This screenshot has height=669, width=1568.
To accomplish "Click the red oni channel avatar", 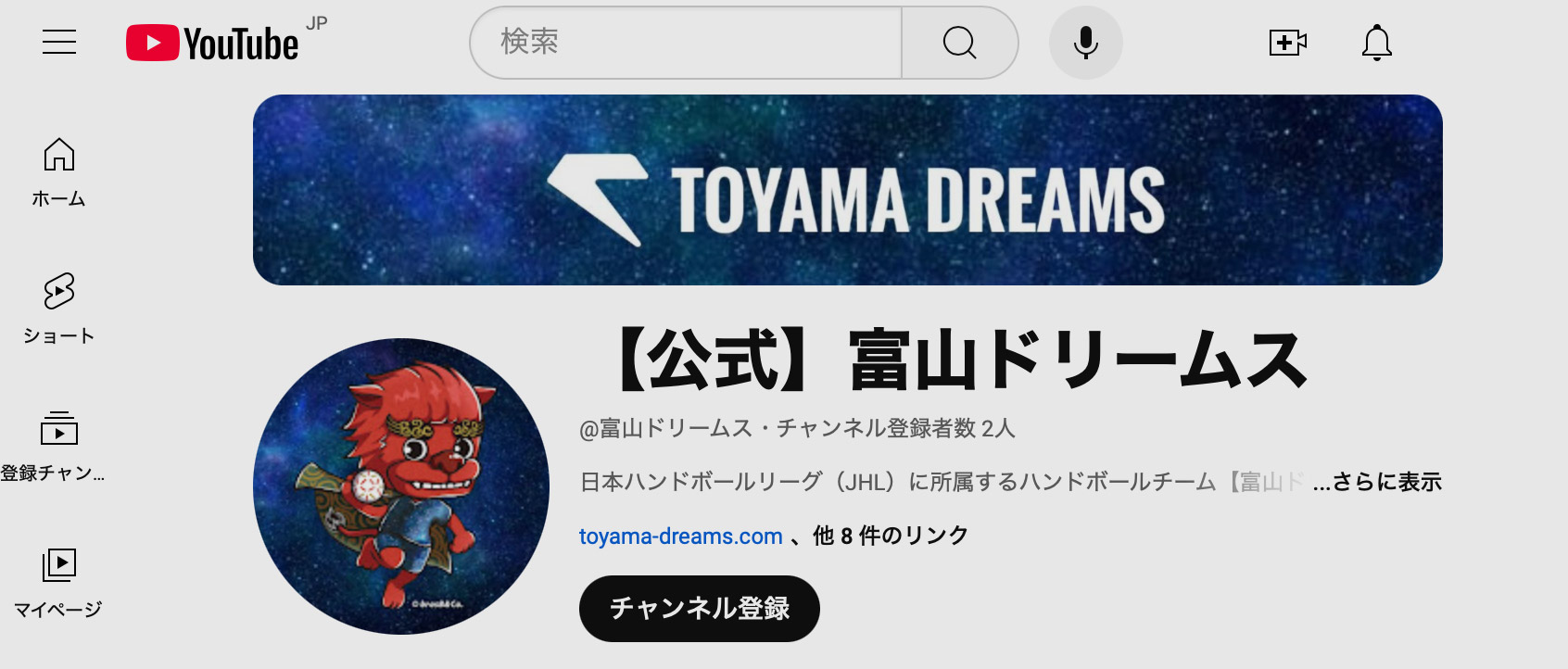I will point(401,486).
